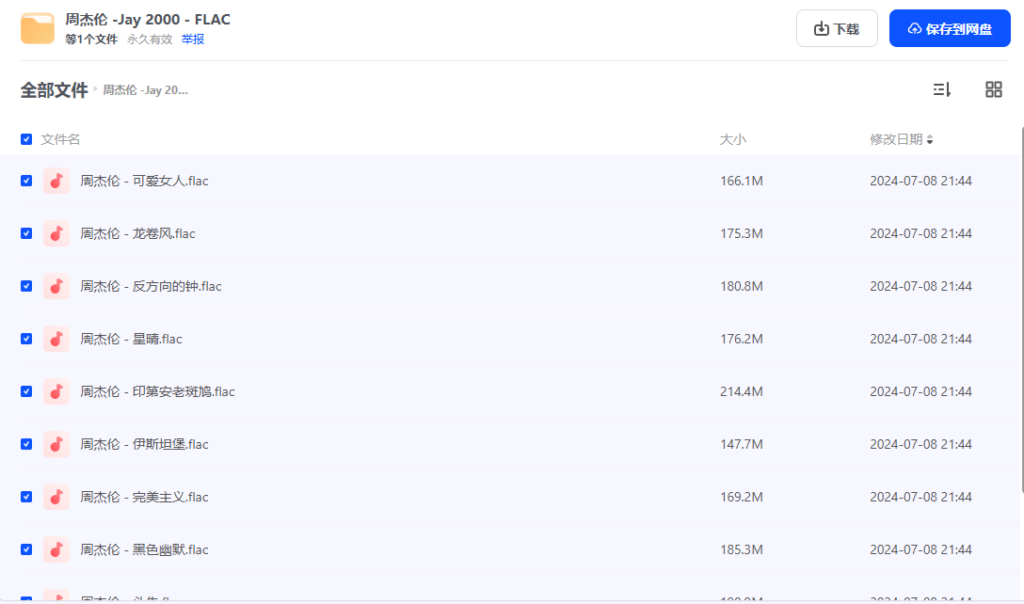Viewport: 1024px width, 604px height.
Task: Open file 周杰伦 - 龙卷风.flac
Action: (x=138, y=234)
